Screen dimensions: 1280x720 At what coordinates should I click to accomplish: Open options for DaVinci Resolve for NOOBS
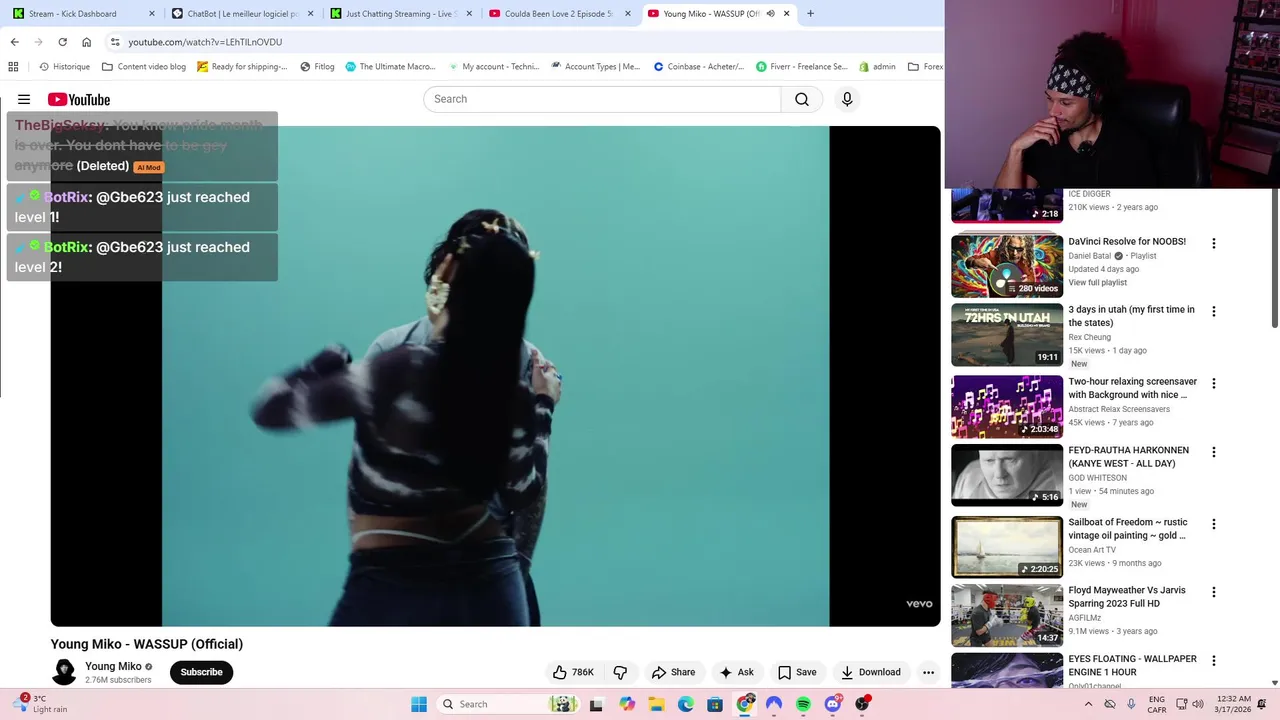pos(1214,243)
